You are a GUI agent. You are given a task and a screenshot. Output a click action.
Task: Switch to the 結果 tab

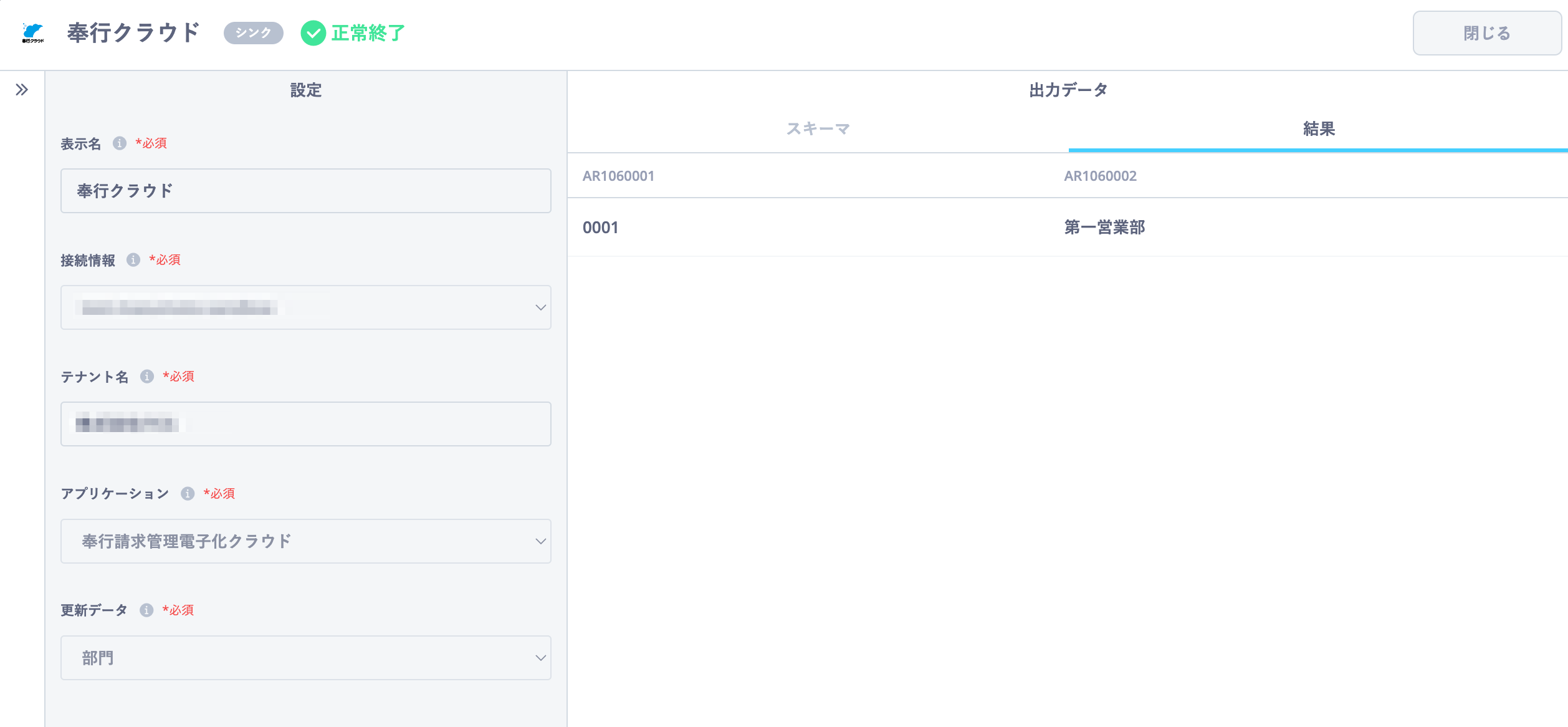1319,129
